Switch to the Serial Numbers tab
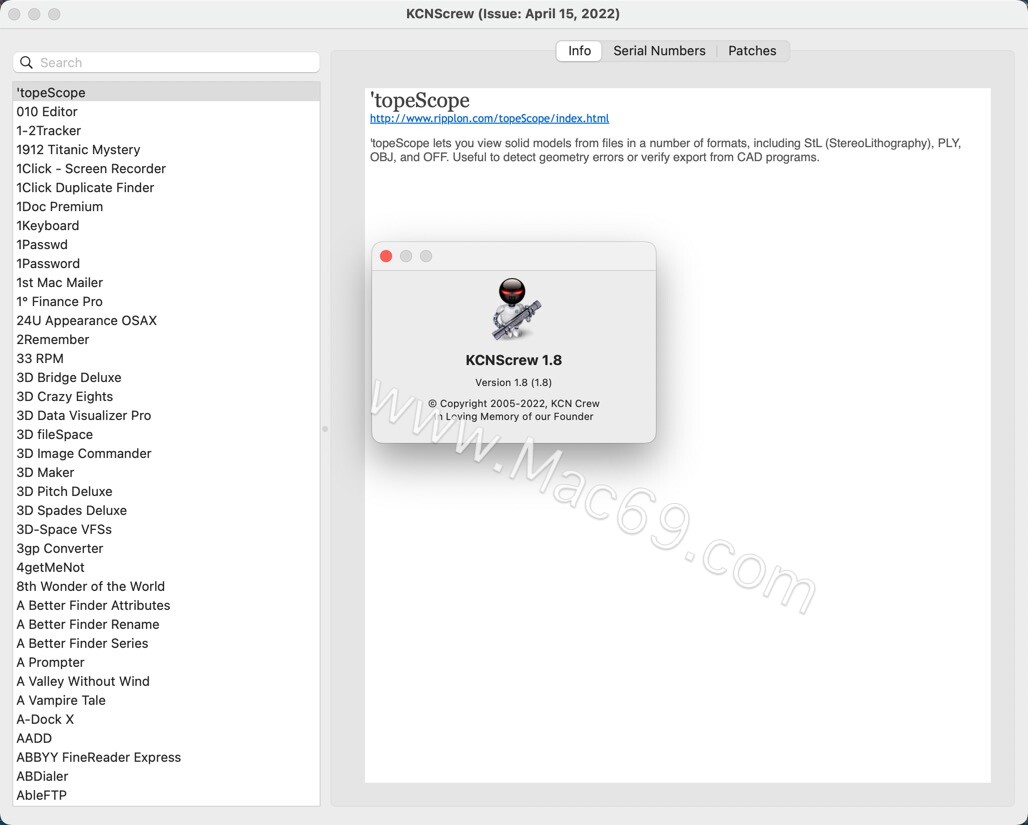Viewport: 1028px width, 825px height. 659,50
